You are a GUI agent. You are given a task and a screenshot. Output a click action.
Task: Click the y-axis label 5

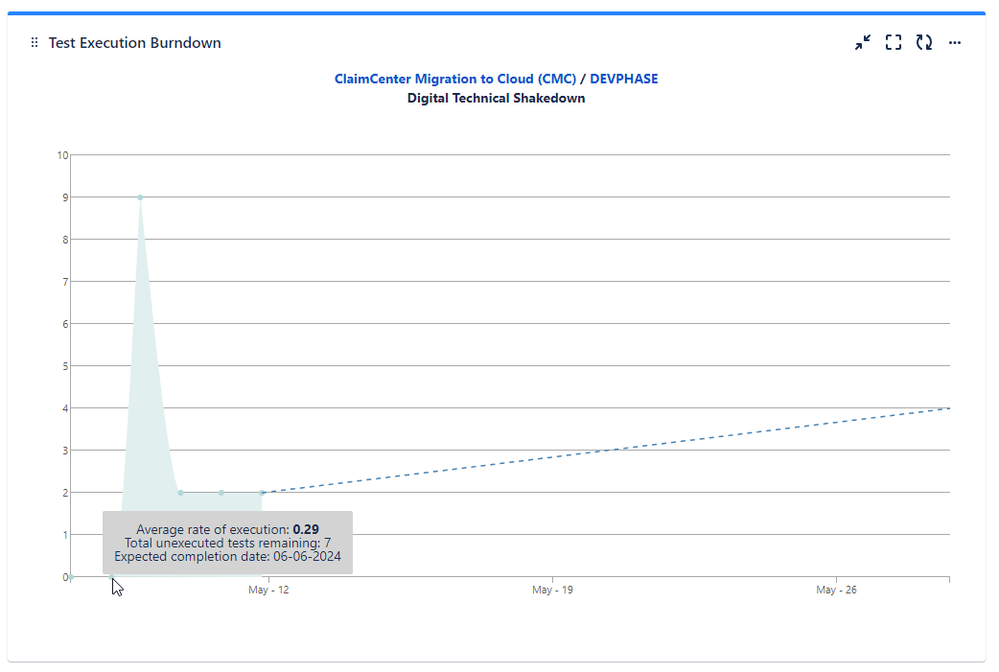pyautogui.click(x=65, y=366)
